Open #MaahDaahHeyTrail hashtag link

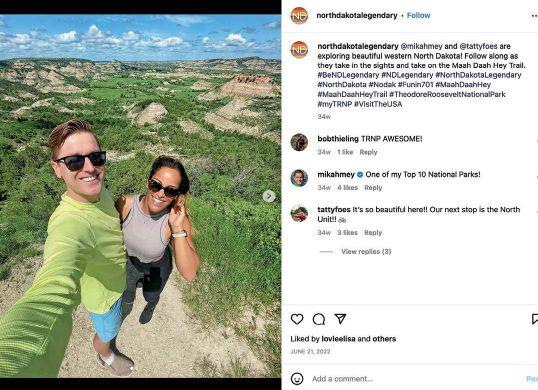tap(352, 94)
